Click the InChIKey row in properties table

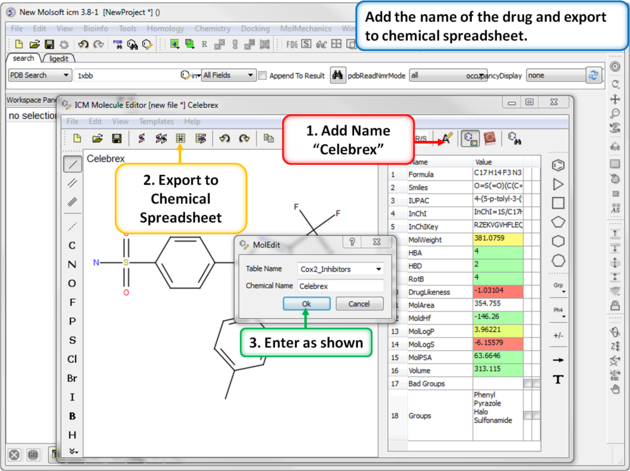point(464,226)
